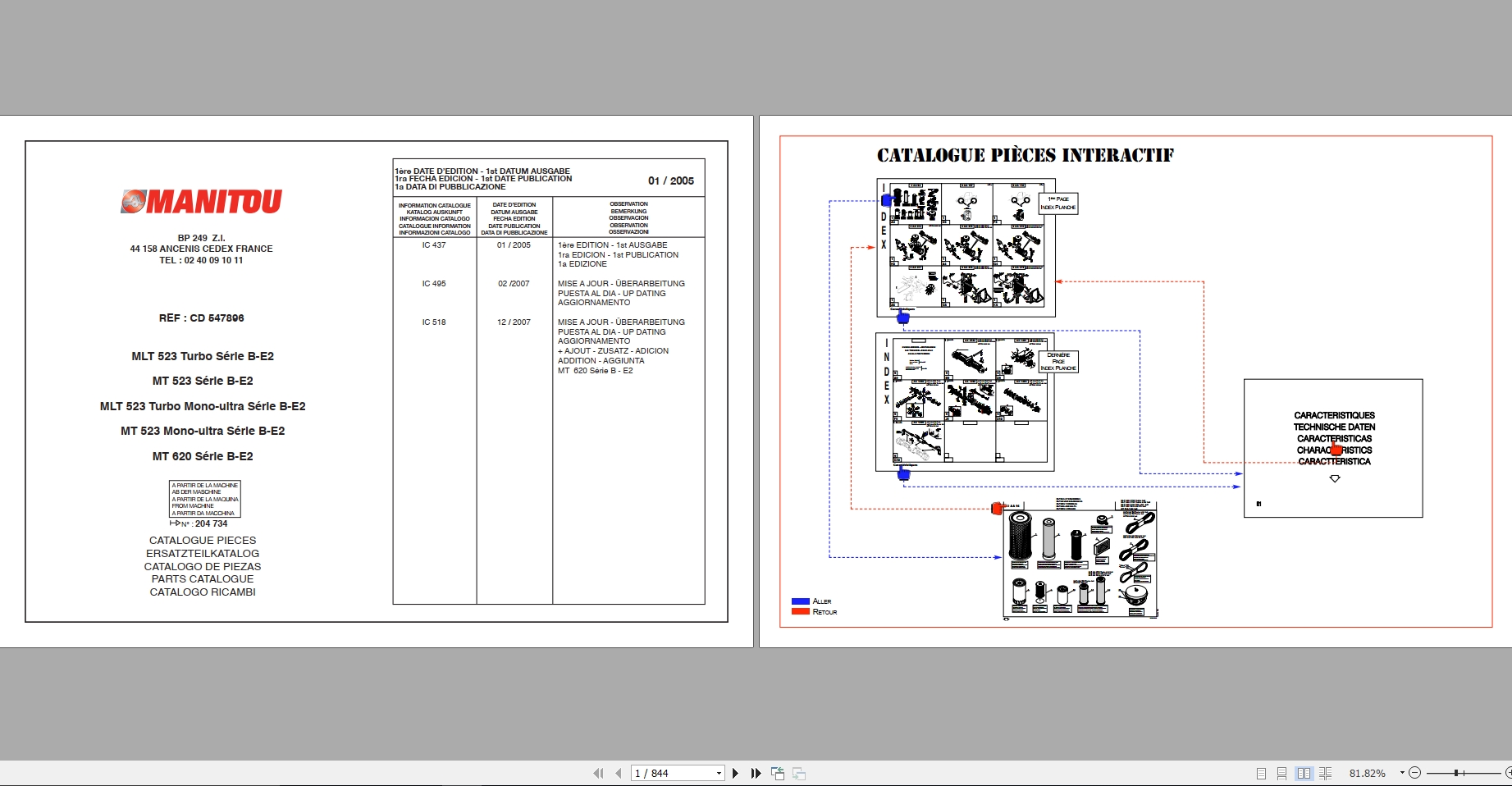This screenshot has height=786, width=1512.
Task: Click the zoom in plus button
Action: pyautogui.click(x=1508, y=773)
